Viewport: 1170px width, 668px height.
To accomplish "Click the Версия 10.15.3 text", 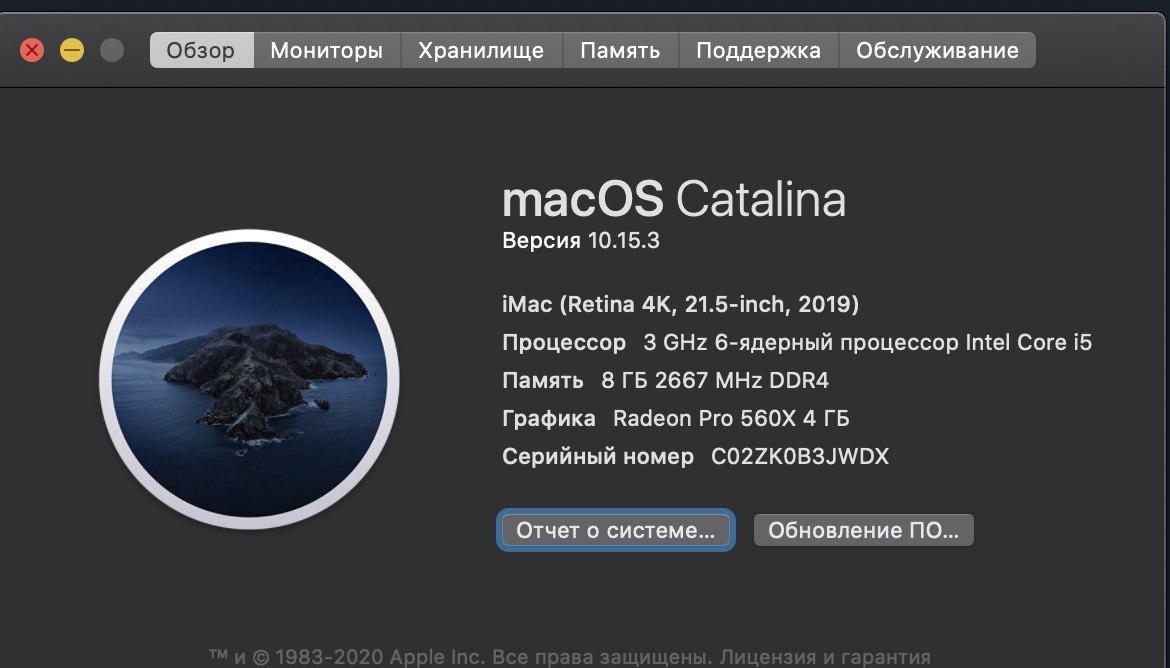I will (581, 240).
